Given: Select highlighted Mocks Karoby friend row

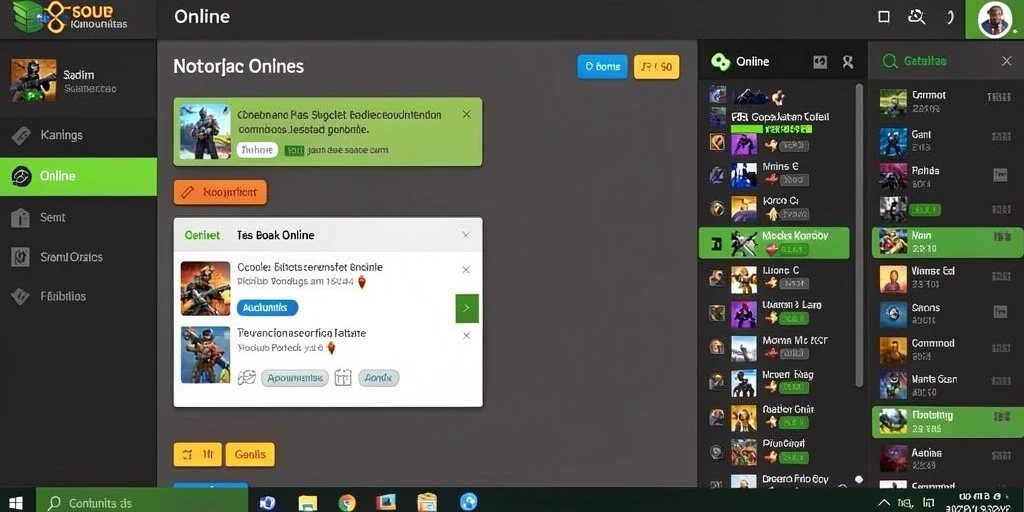Looking at the screenshot, I should pos(774,243).
